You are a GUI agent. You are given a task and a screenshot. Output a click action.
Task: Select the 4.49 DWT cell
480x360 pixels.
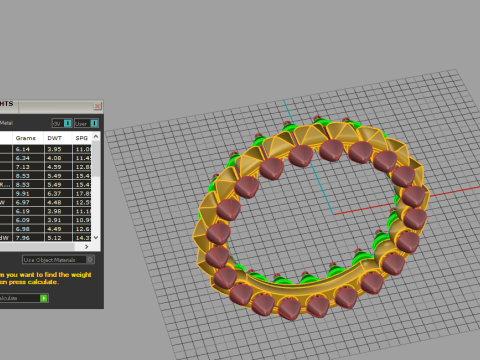pyautogui.click(x=58, y=229)
